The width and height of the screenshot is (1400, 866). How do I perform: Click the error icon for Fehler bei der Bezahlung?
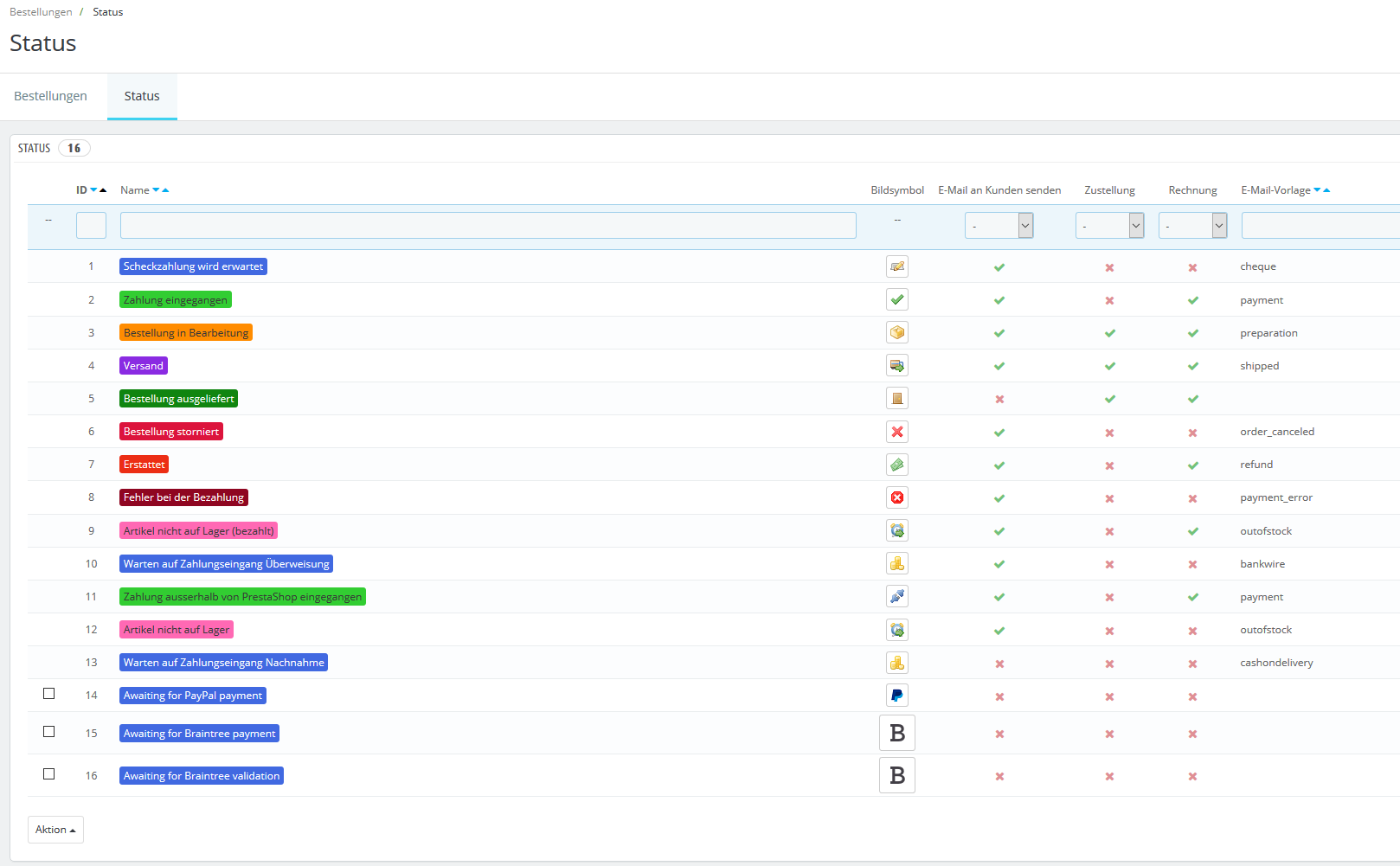[897, 497]
